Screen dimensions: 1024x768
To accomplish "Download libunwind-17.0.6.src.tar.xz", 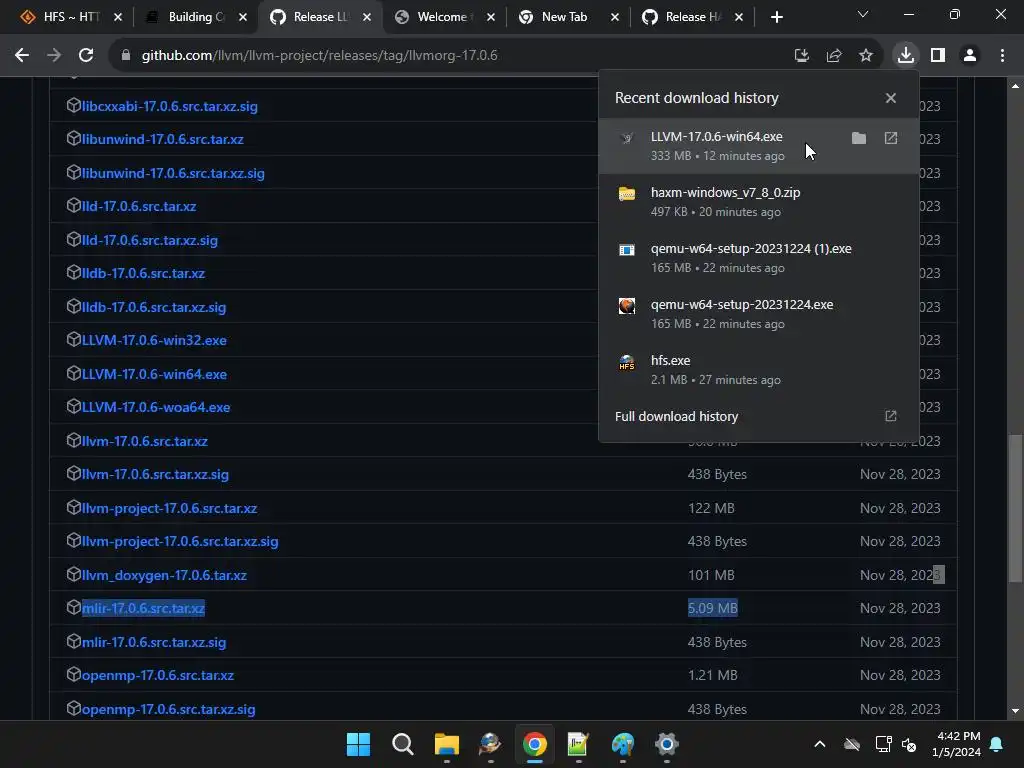I will [162, 139].
